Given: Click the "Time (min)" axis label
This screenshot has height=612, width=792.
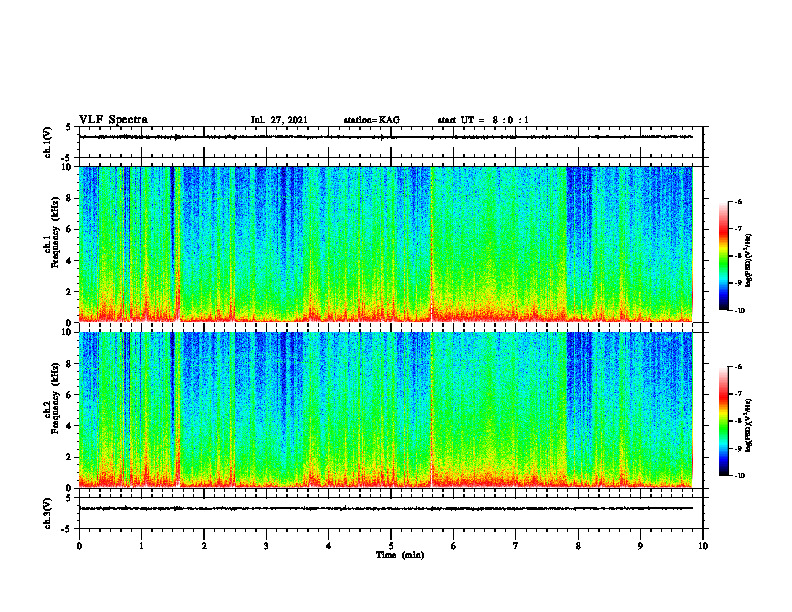Looking at the screenshot, I should 400,555.
